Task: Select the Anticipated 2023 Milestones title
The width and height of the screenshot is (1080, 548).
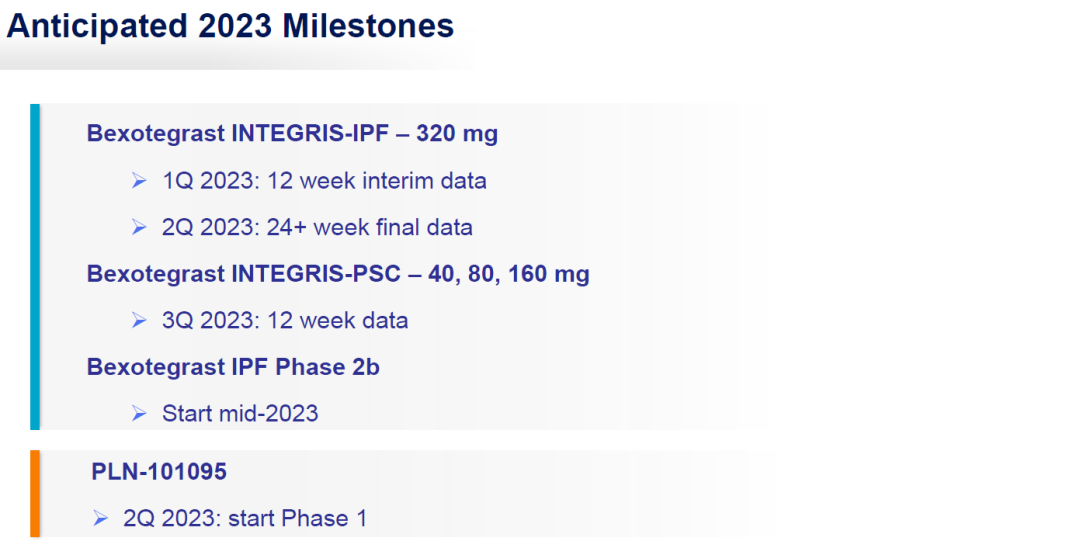Action: coord(230,26)
